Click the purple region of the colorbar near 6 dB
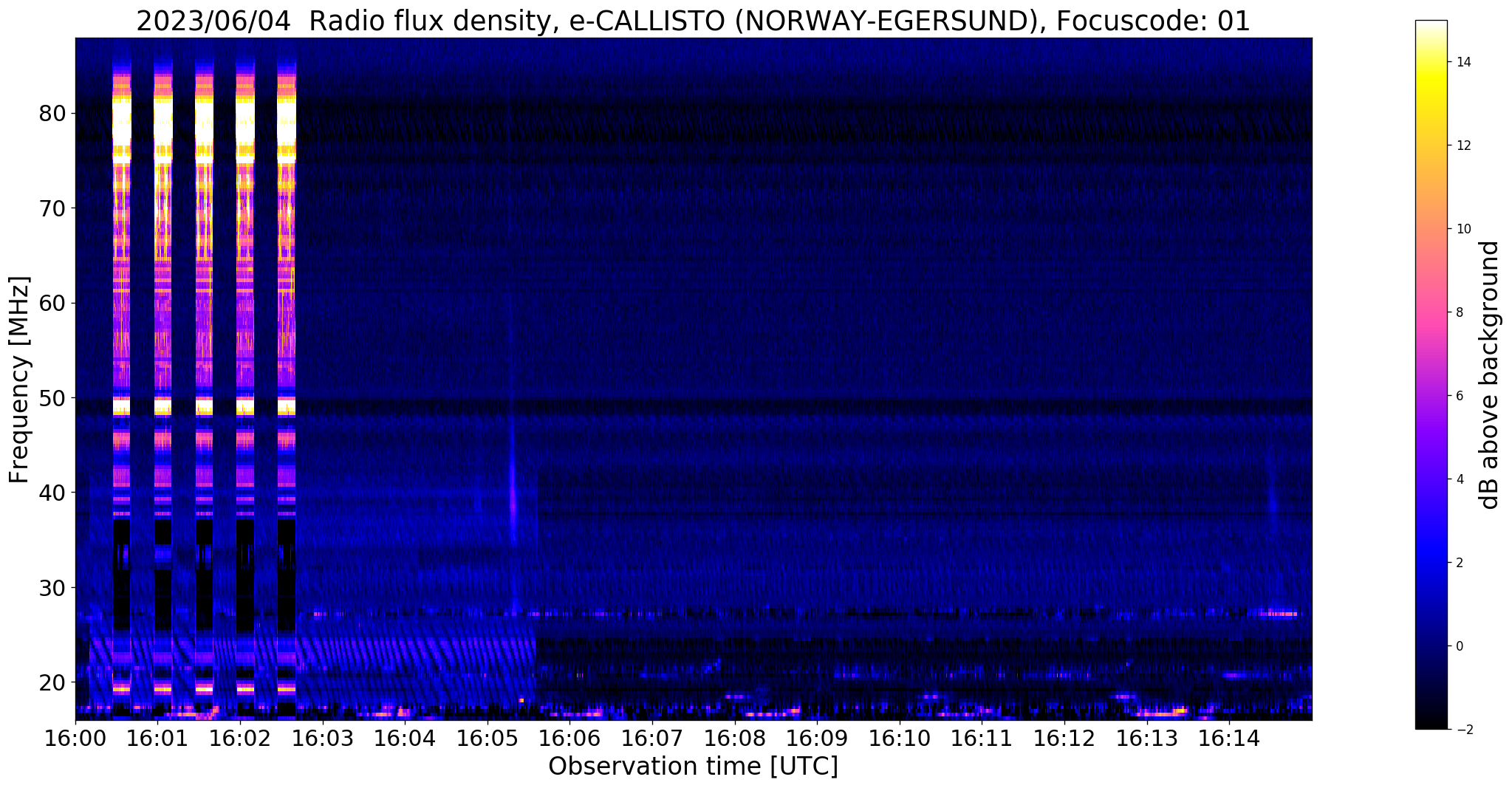 click(x=1431, y=396)
